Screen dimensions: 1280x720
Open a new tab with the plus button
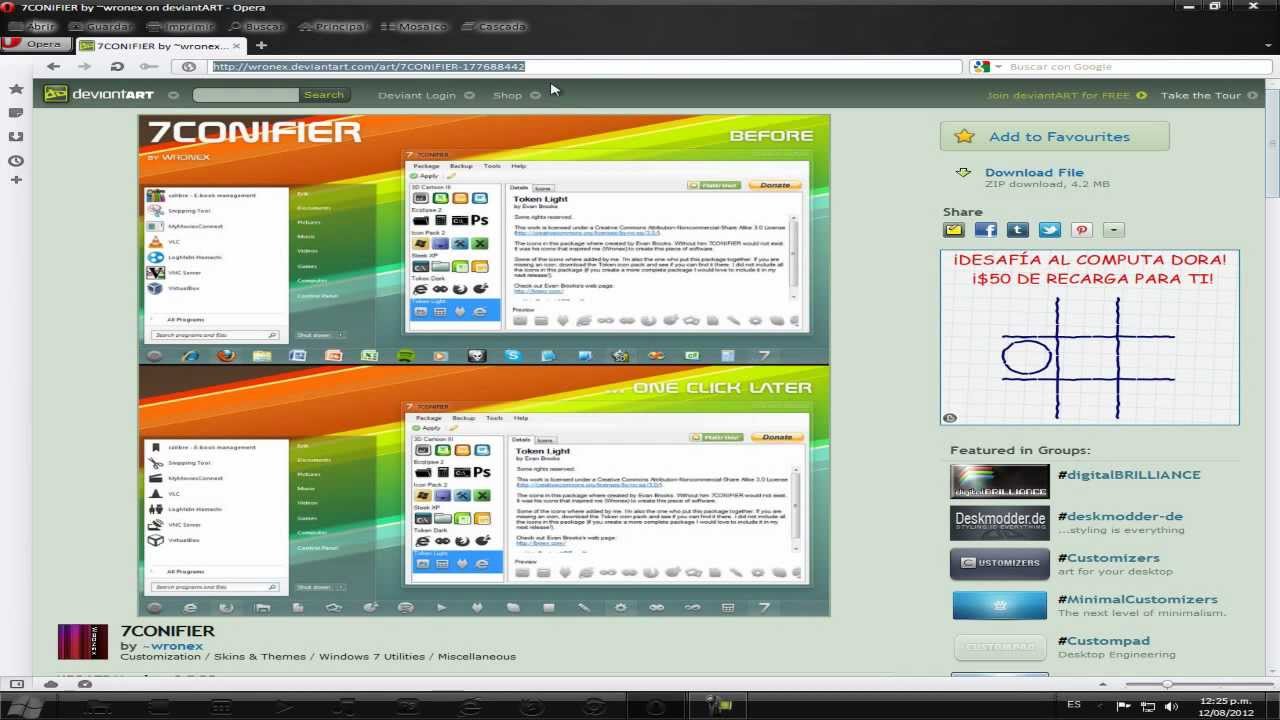(x=261, y=45)
